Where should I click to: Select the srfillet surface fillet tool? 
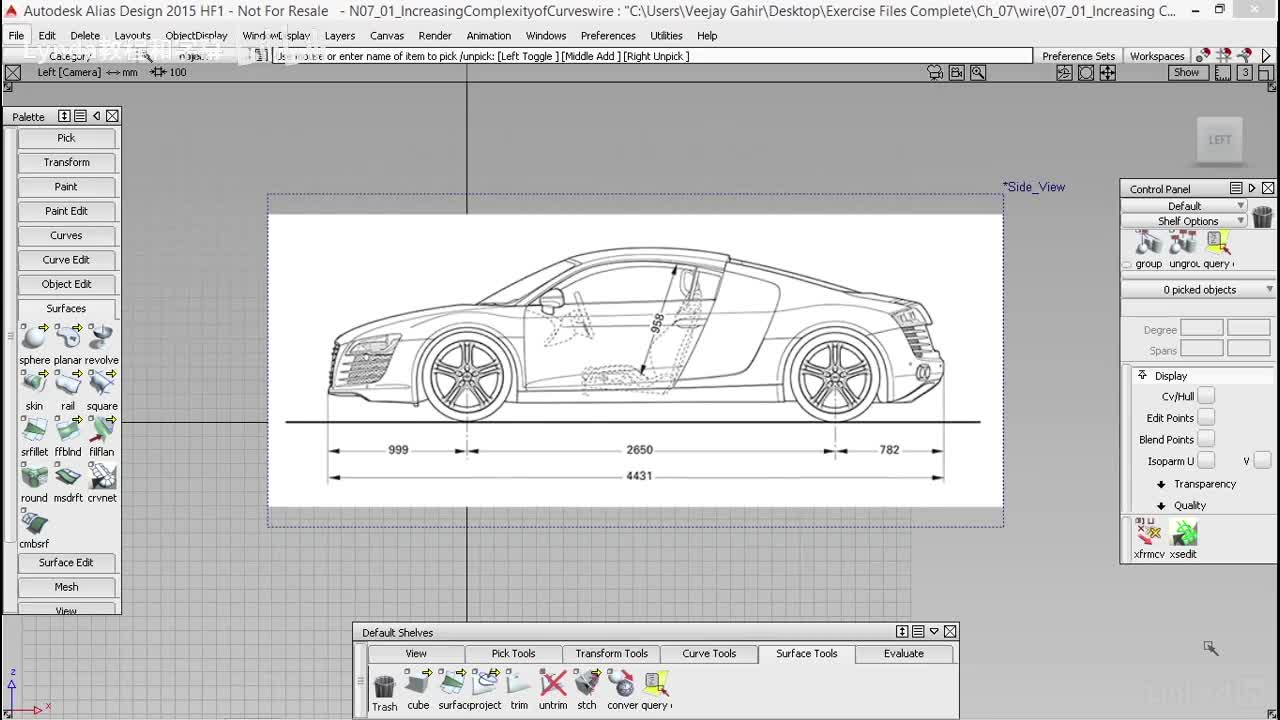pos(34,430)
